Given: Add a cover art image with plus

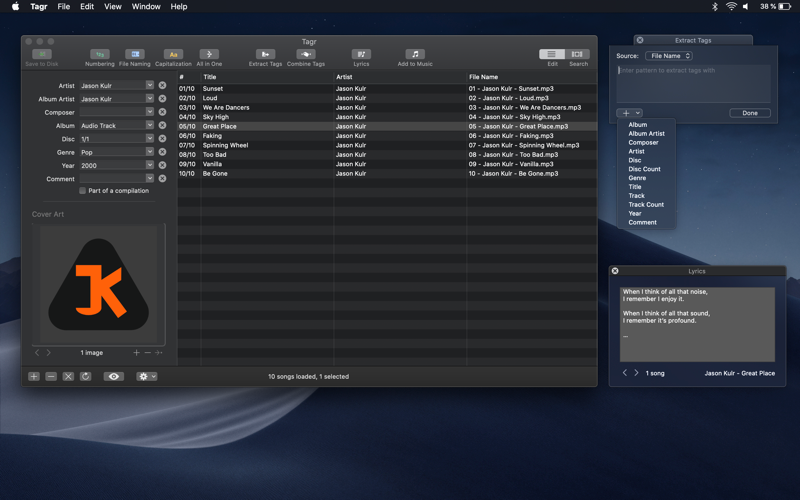Looking at the screenshot, I should (x=136, y=353).
